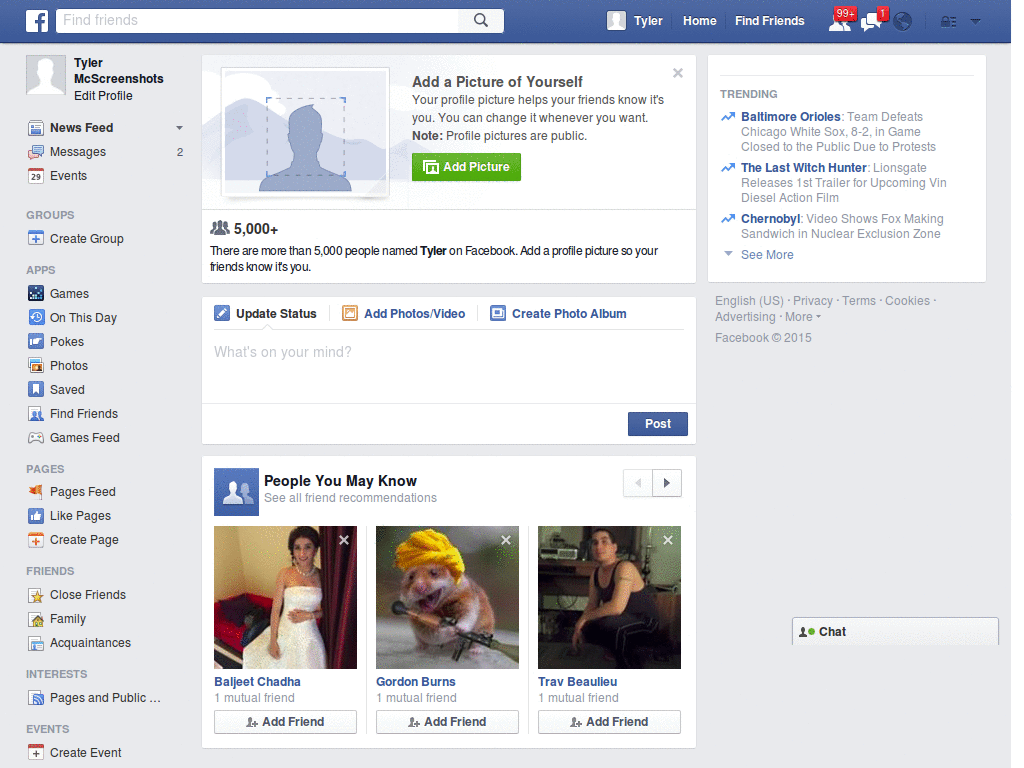Dismiss the Add a Picture card
Viewport: 1024px width, 768px height.
click(x=678, y=73)
